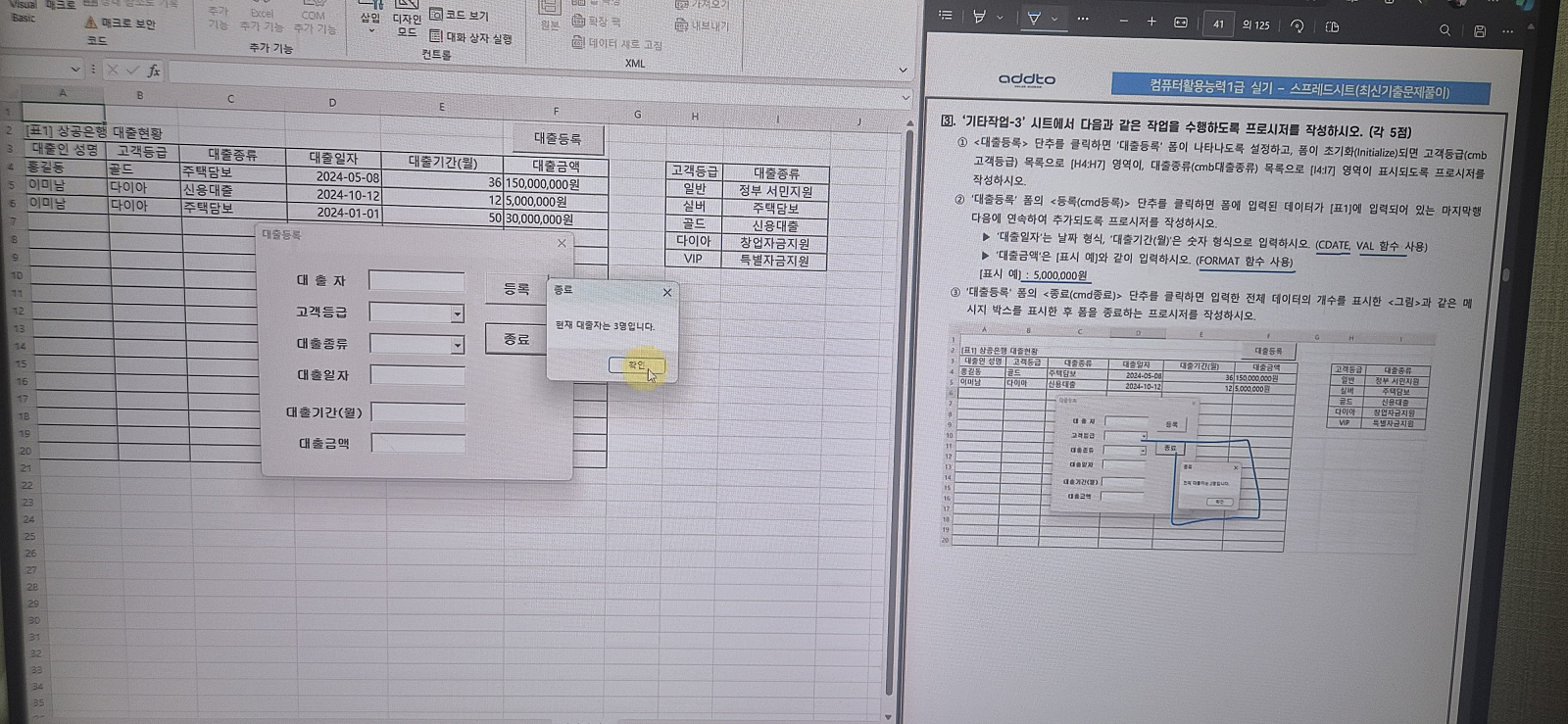Select the 정부 서민지원 cell
Image resolution: width=1568 pixels, height=724 pixels.
[775, 191]
